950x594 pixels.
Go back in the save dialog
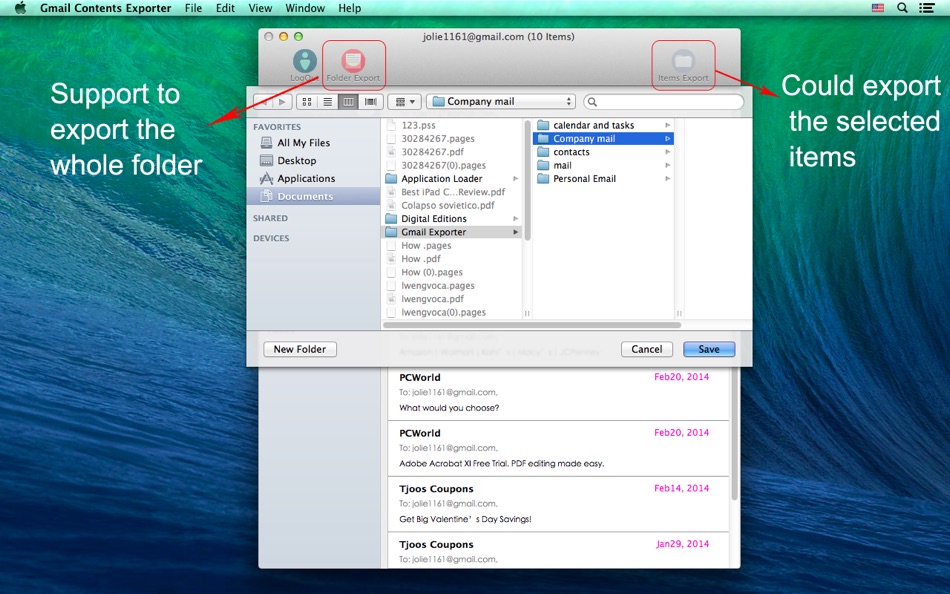pyautogui.click(x=264, y=102)
